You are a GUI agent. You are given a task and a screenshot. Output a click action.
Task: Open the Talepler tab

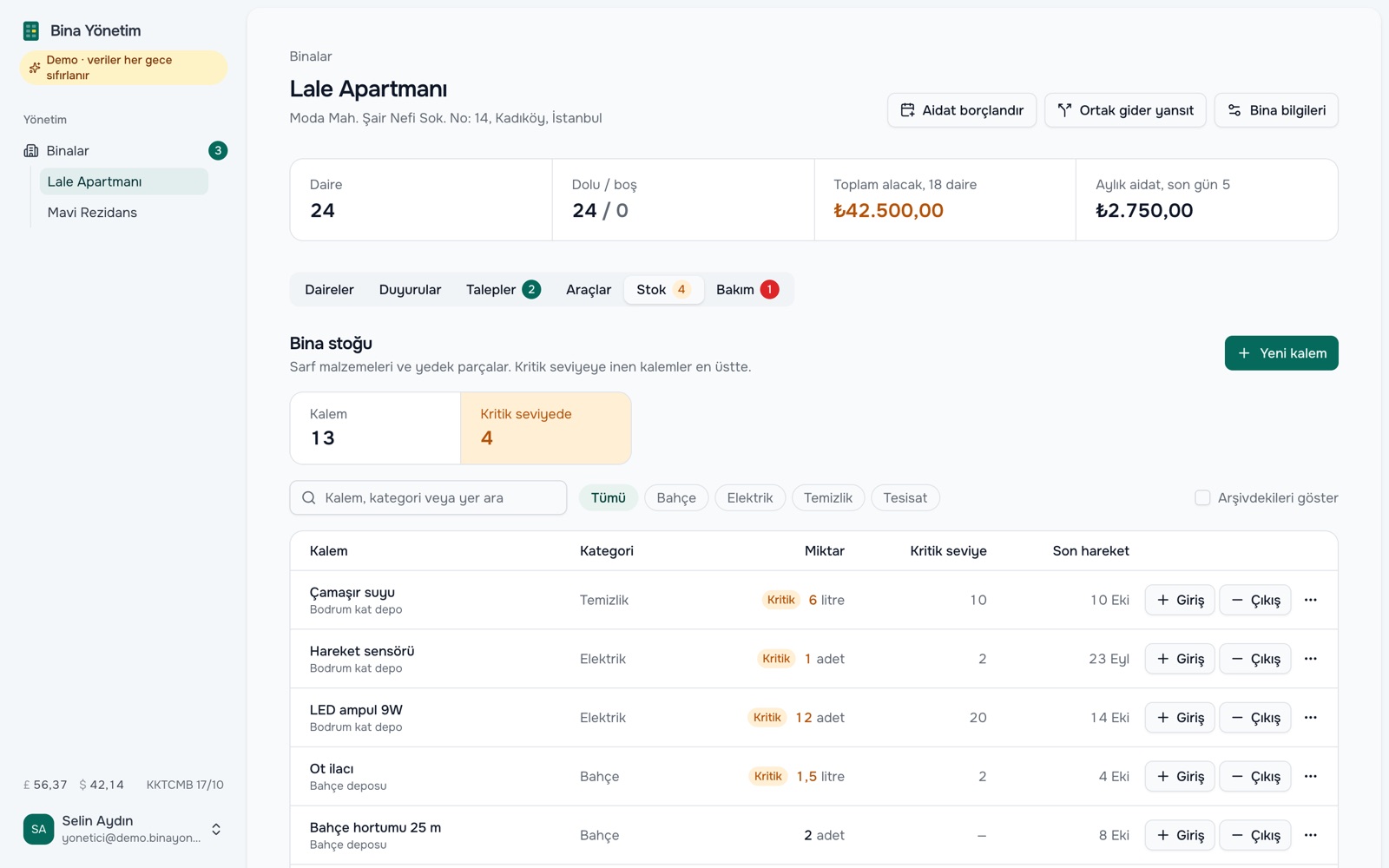(x=504, y=290)
